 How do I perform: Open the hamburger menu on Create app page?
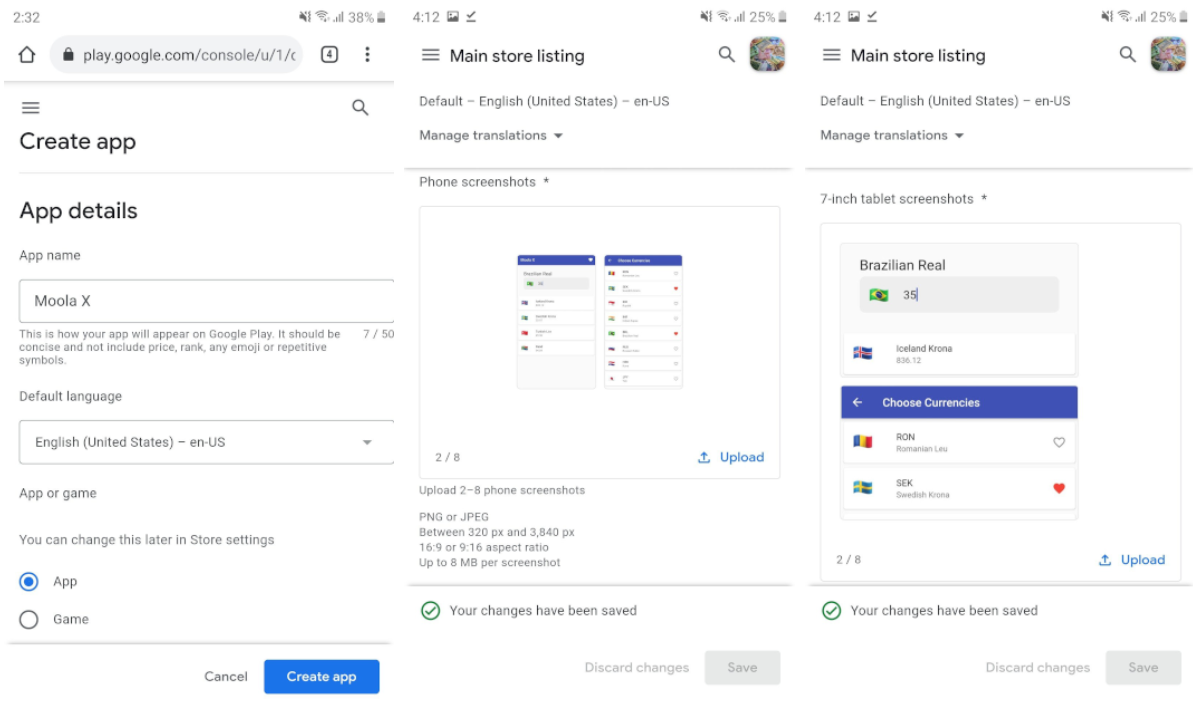pos(30,108)
